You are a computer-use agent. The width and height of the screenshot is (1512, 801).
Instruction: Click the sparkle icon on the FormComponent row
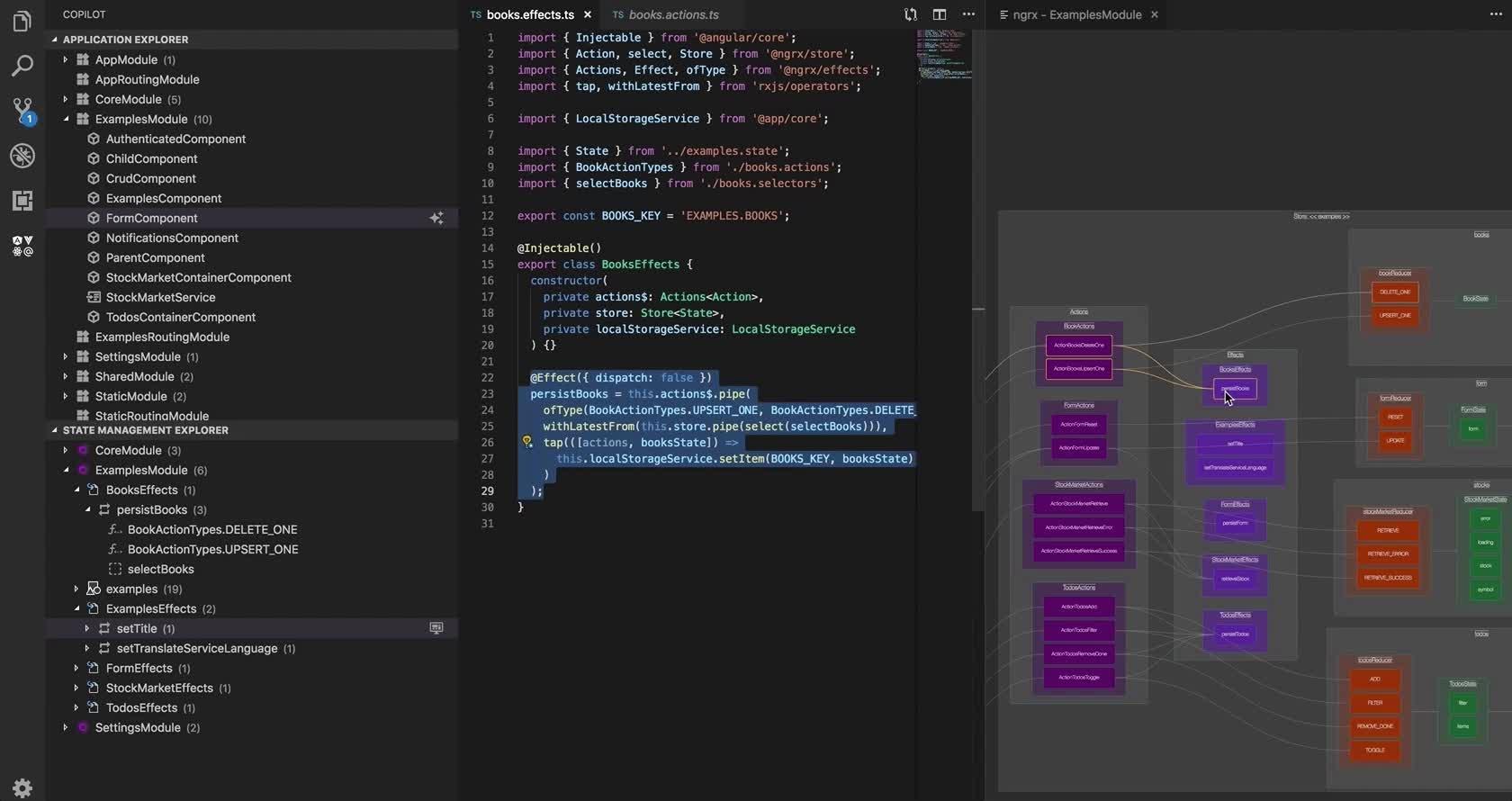pos(436,218)
